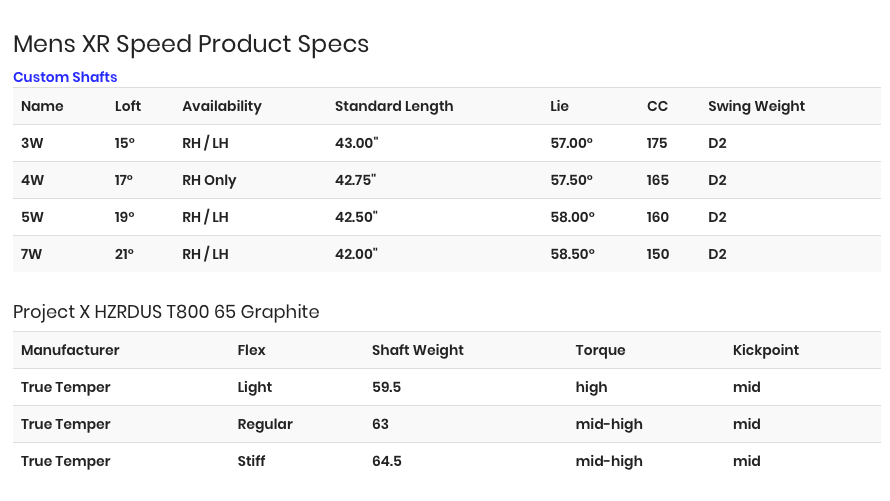Select the Stiff flex cell

click(251, 461)
